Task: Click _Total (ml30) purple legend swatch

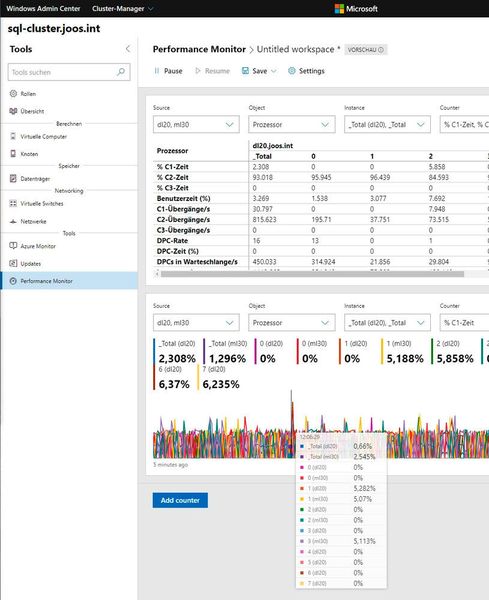Action: tap(204, 351)
